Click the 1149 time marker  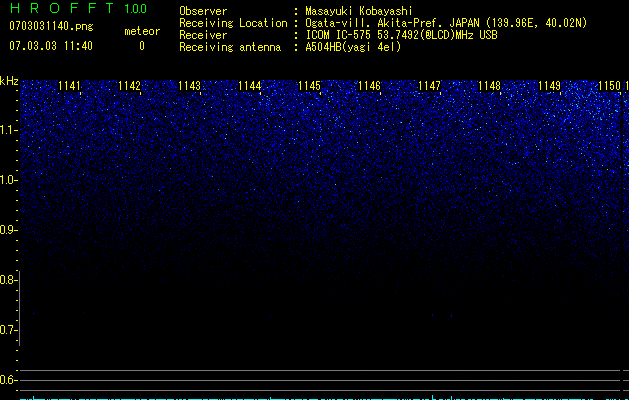pyautogui.click(x=549, y=86)
